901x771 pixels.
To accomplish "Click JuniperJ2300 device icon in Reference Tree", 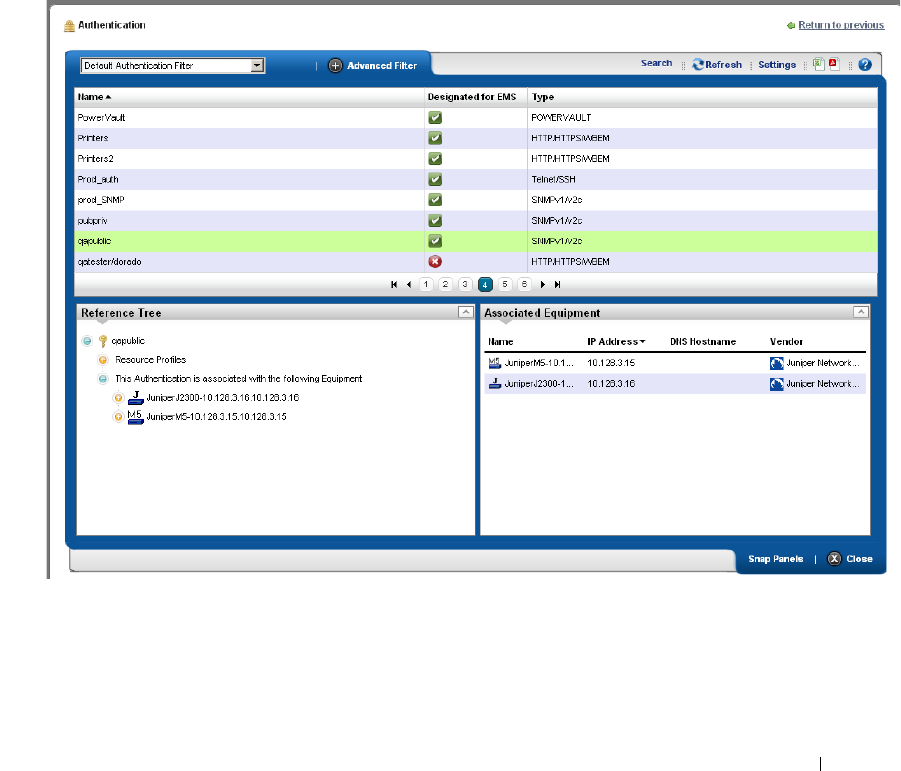I will point(136,398).
